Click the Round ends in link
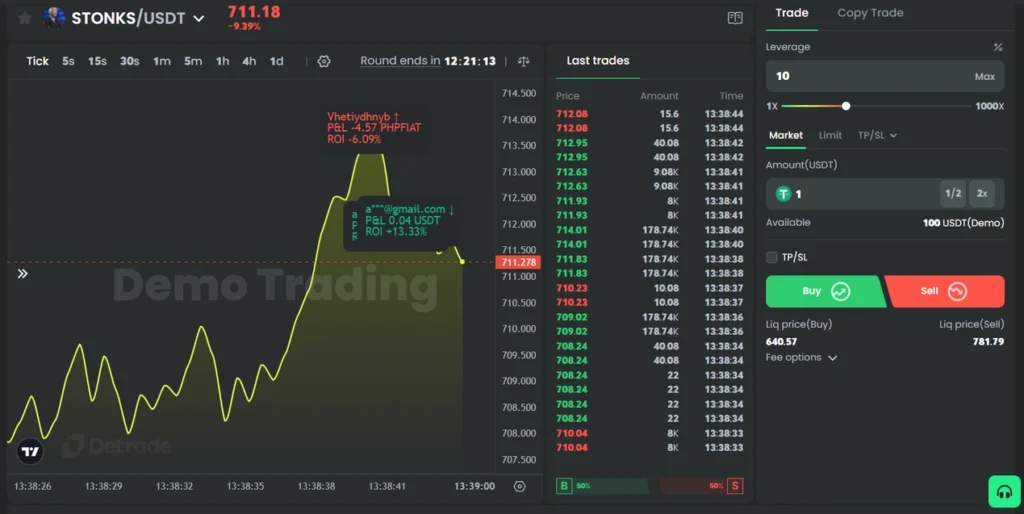1024x514 pixels. click(400, 61)
